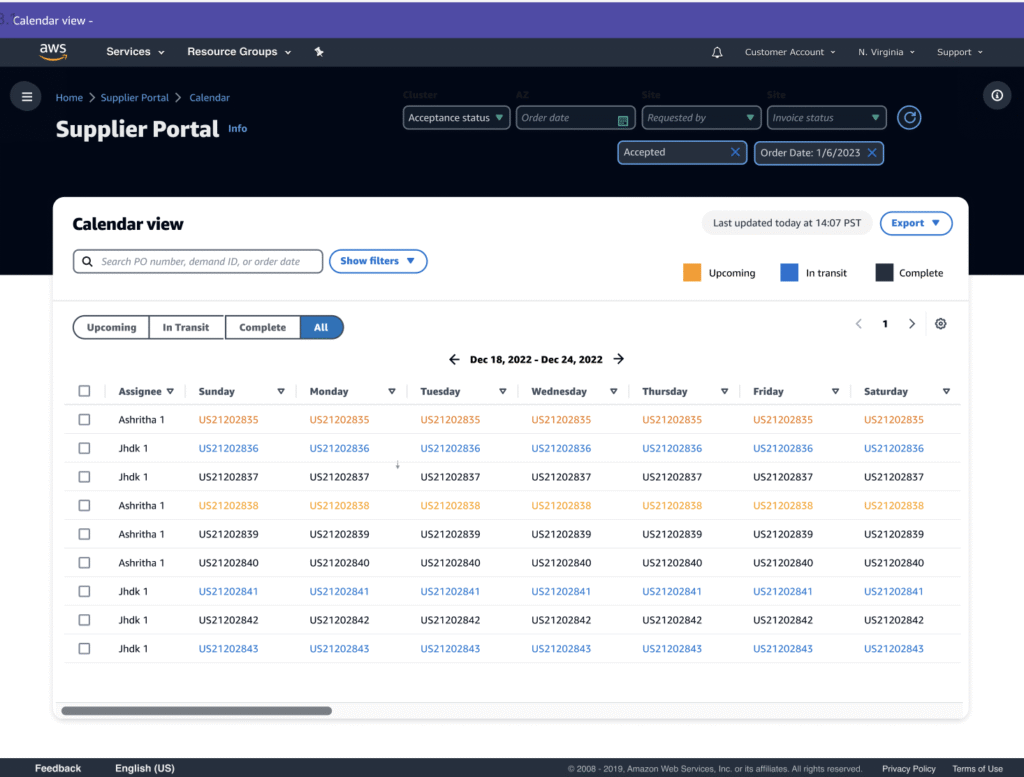
Task: Go to next week with right arrow
Action: [x=619, y=359]
